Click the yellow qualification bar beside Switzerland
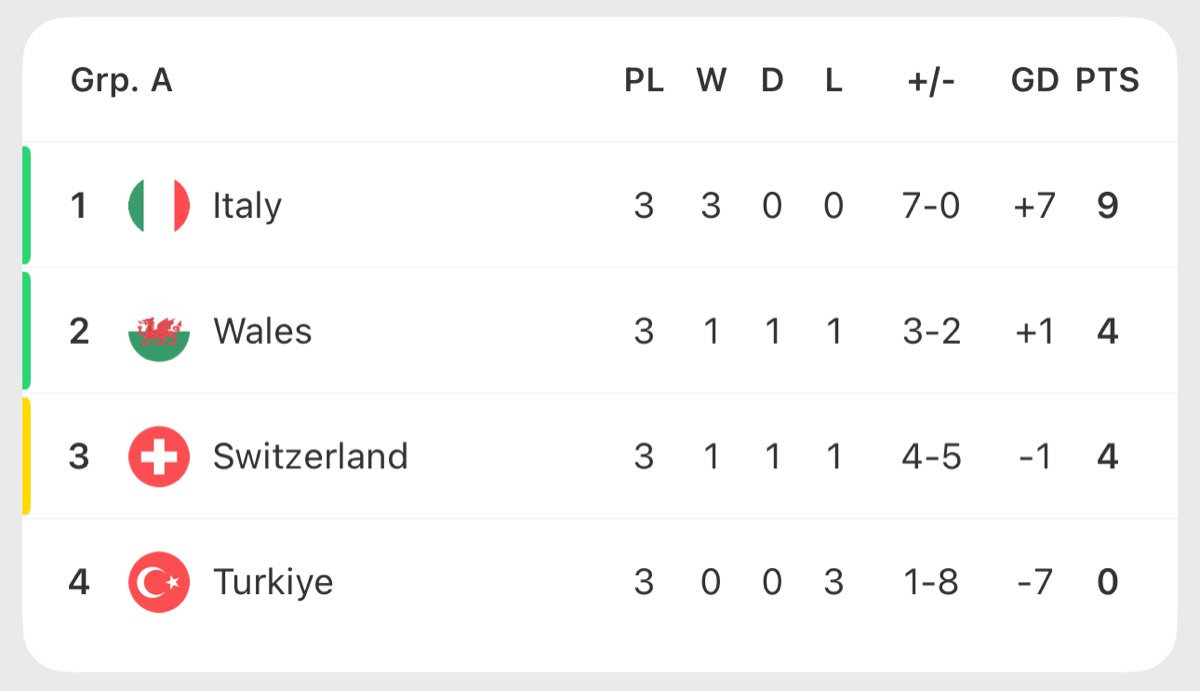The width and height of the screenshot is (1200, 692). [x=27, y=457]
